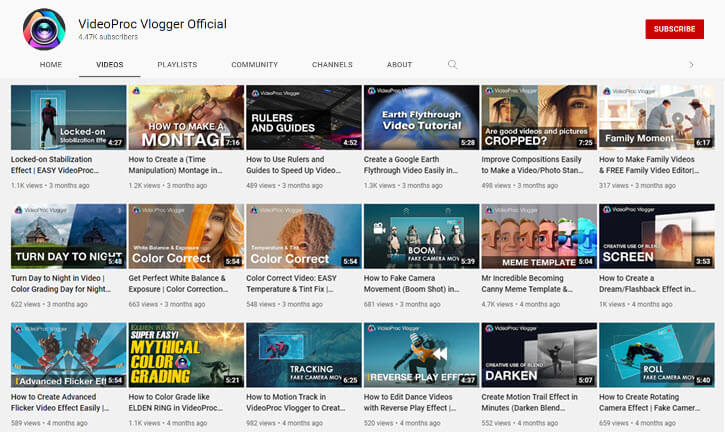725x432 pixels.
Task: Switch to the Playlists tab
Action: click(x=177, y=65)
